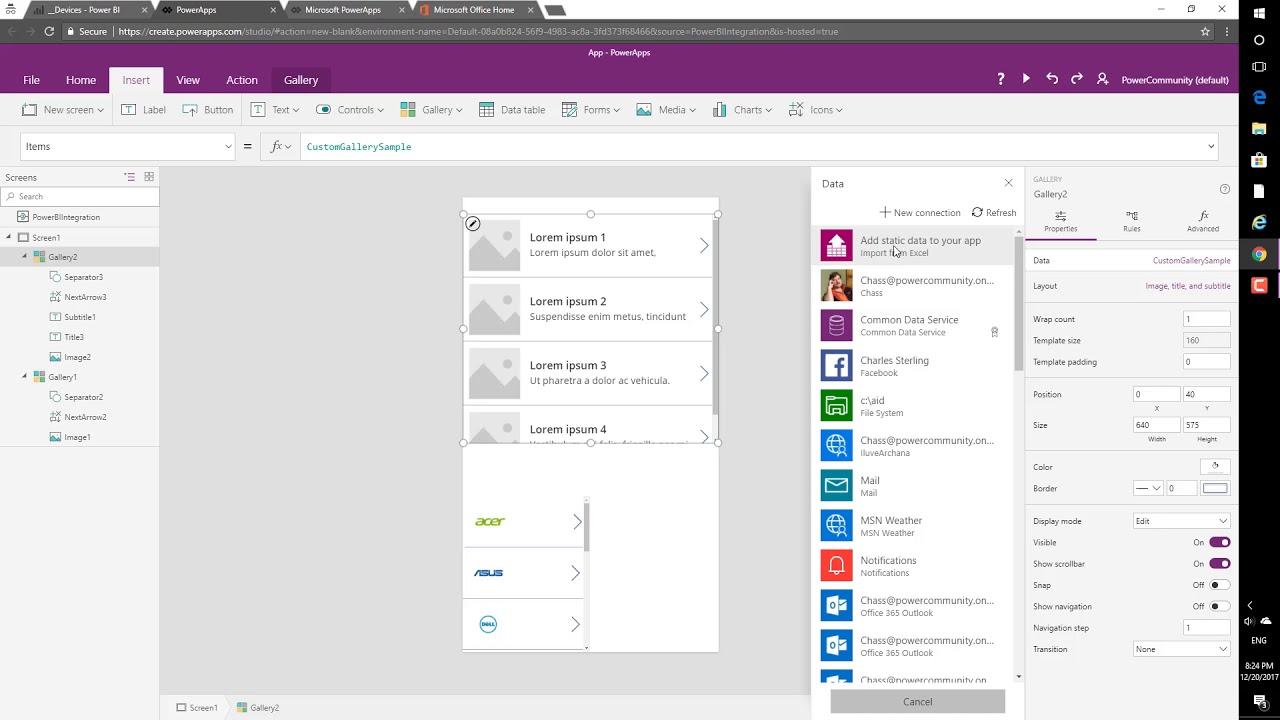Insert a Data table
The image size is (1280, 720).
[x=512, y=110]
